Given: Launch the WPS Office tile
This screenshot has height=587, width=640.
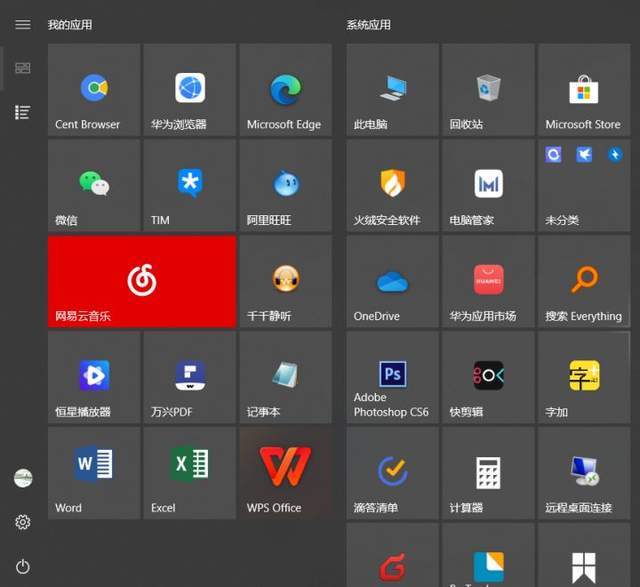Looking at the screenshot, I should click(x=286, y=474).
